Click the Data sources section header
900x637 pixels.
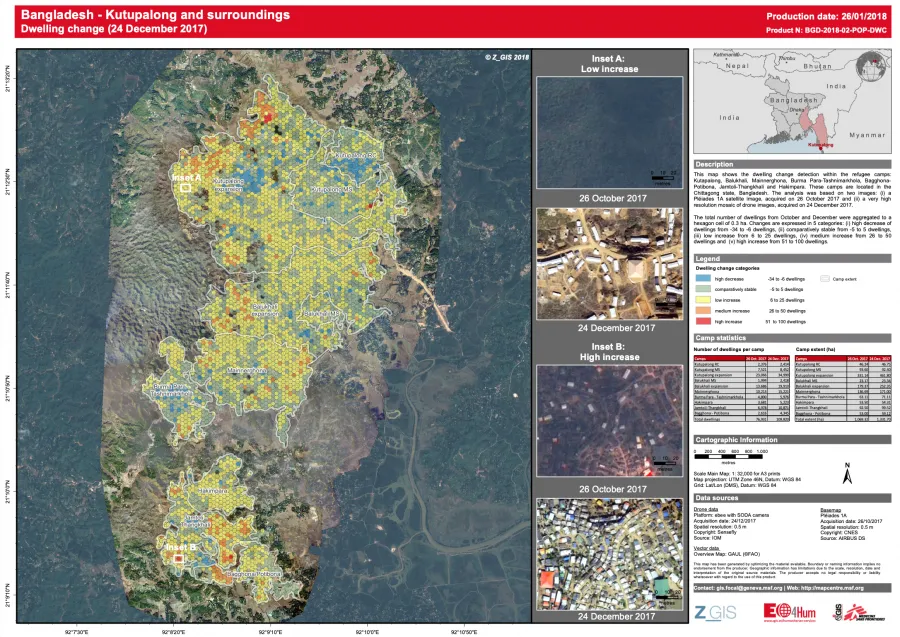718,497
